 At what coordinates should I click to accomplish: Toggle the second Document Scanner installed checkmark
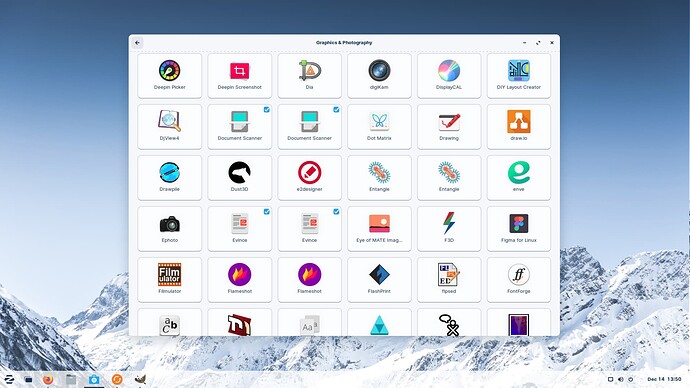tap(336, 110)
